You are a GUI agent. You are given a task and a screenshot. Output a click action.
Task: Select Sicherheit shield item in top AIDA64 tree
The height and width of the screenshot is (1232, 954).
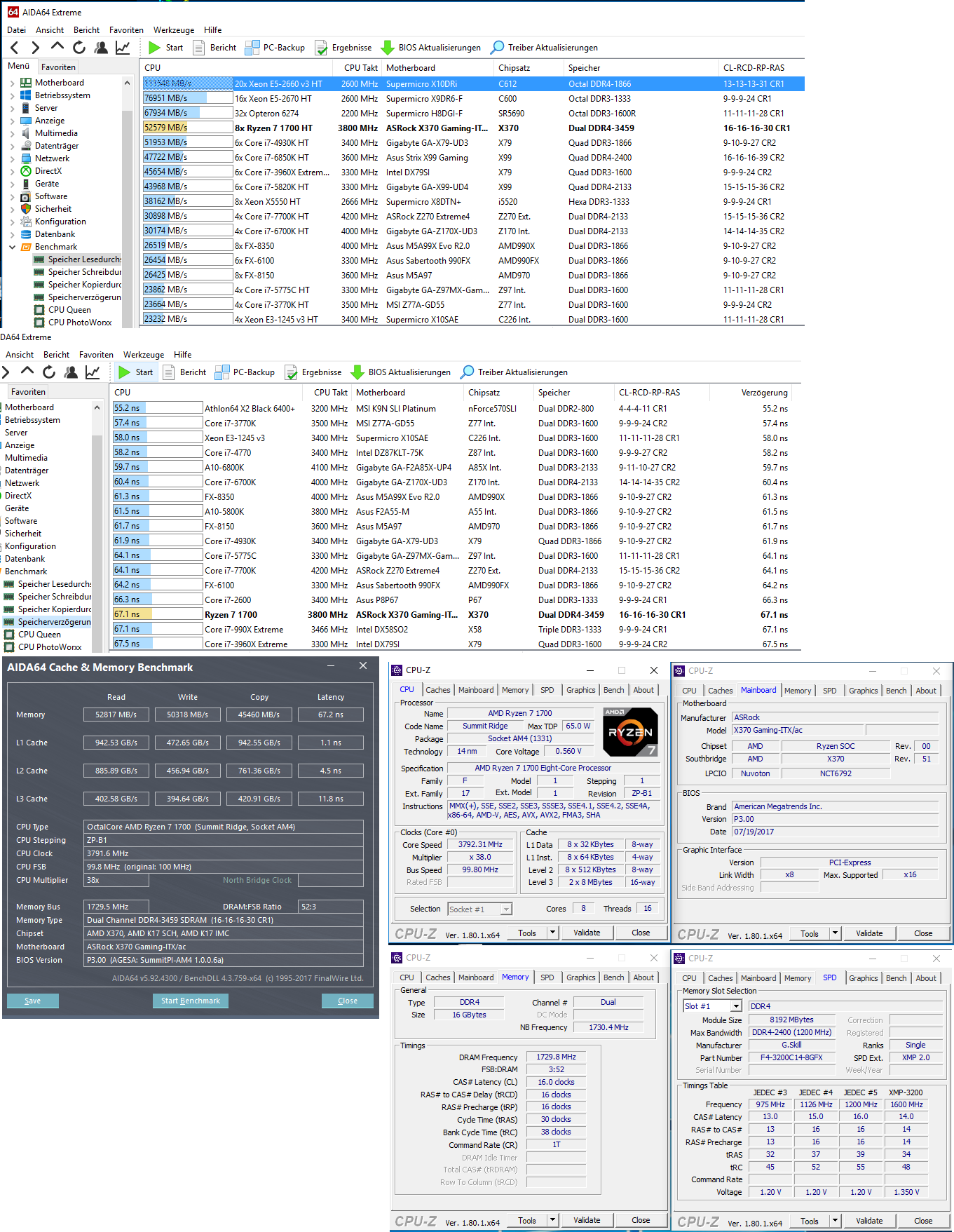click(53, 209)
